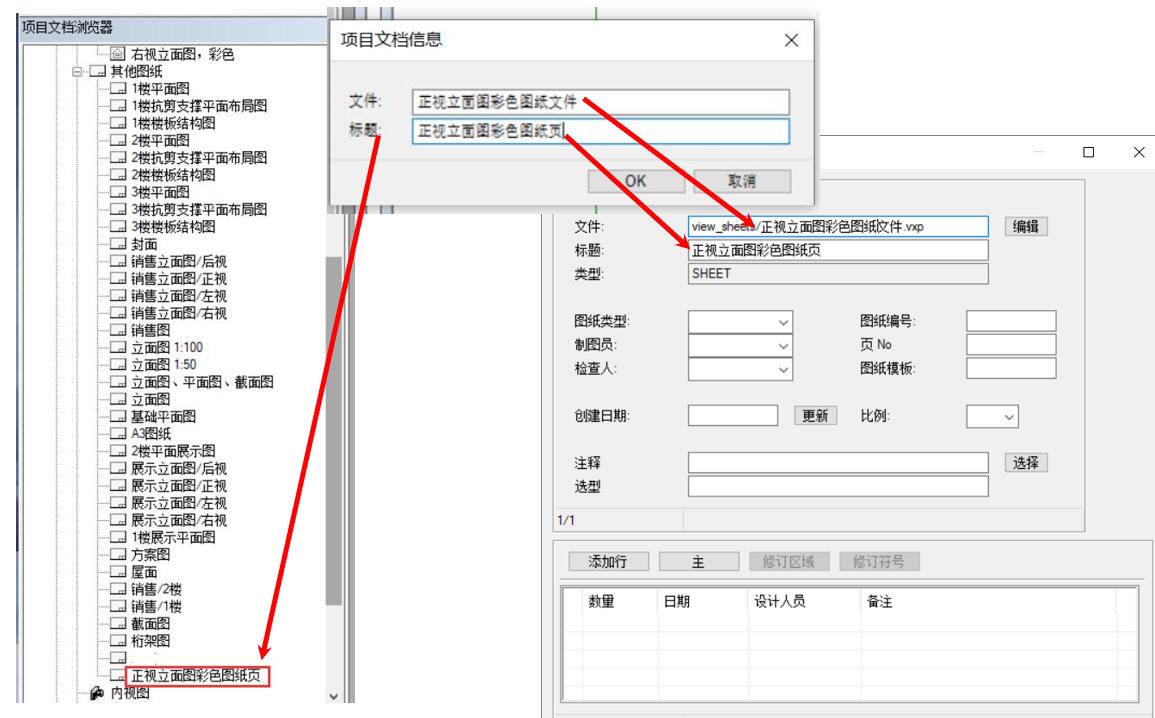Select 基础平面图 sheet

click(163, 417)
